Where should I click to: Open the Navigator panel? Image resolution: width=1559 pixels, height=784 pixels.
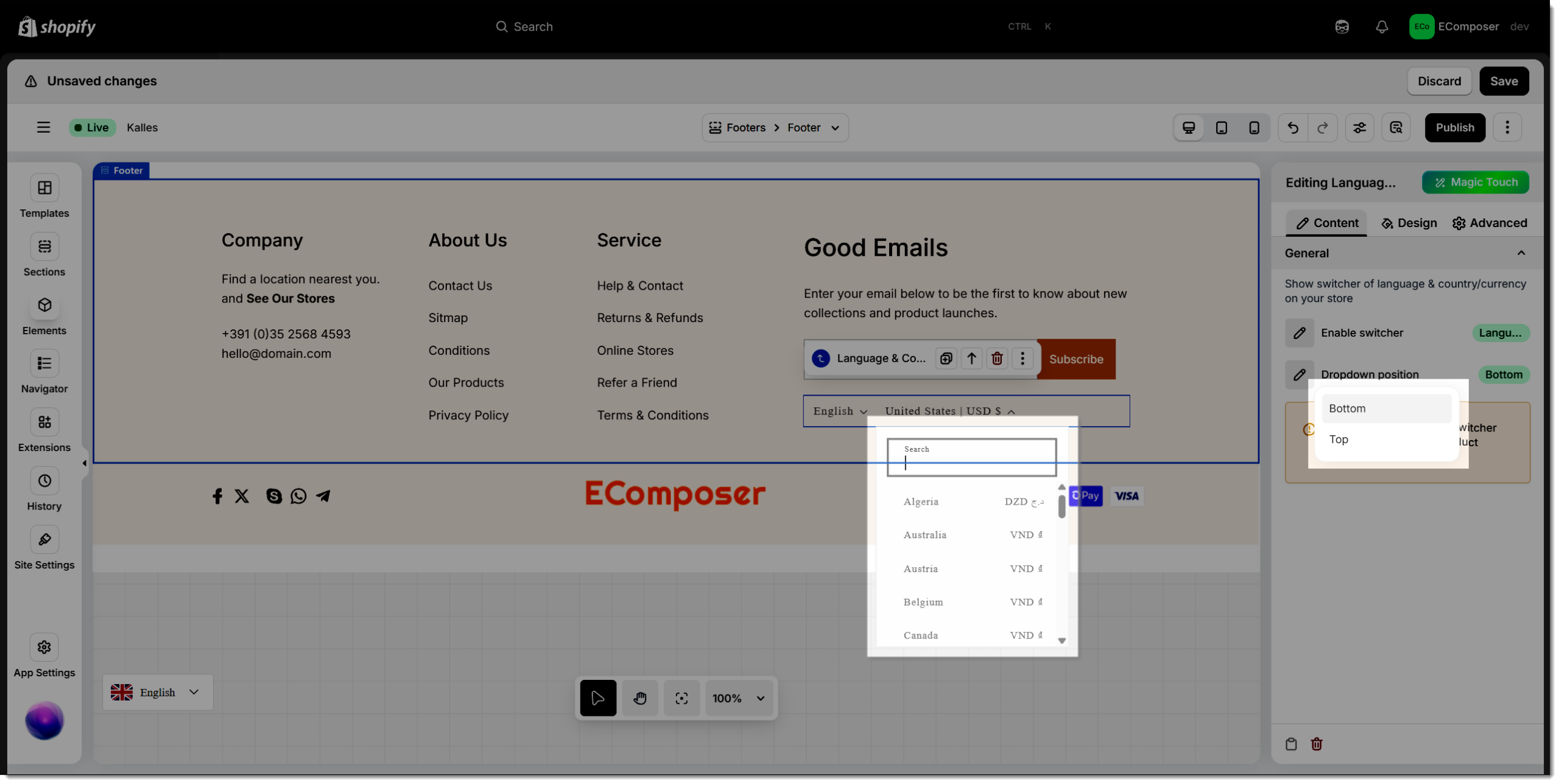44,364
